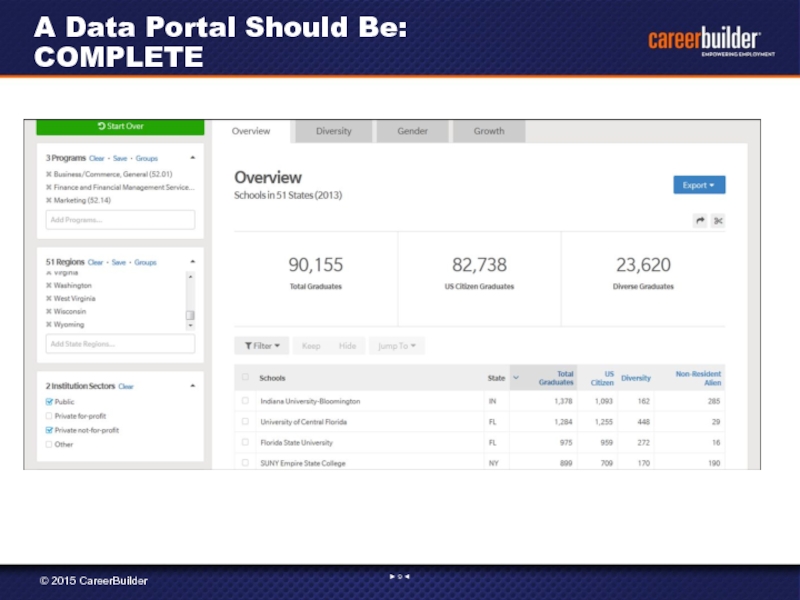The image size is (800, 600).
Task: Remove Wyoming from the regions list
Action: 49,324
